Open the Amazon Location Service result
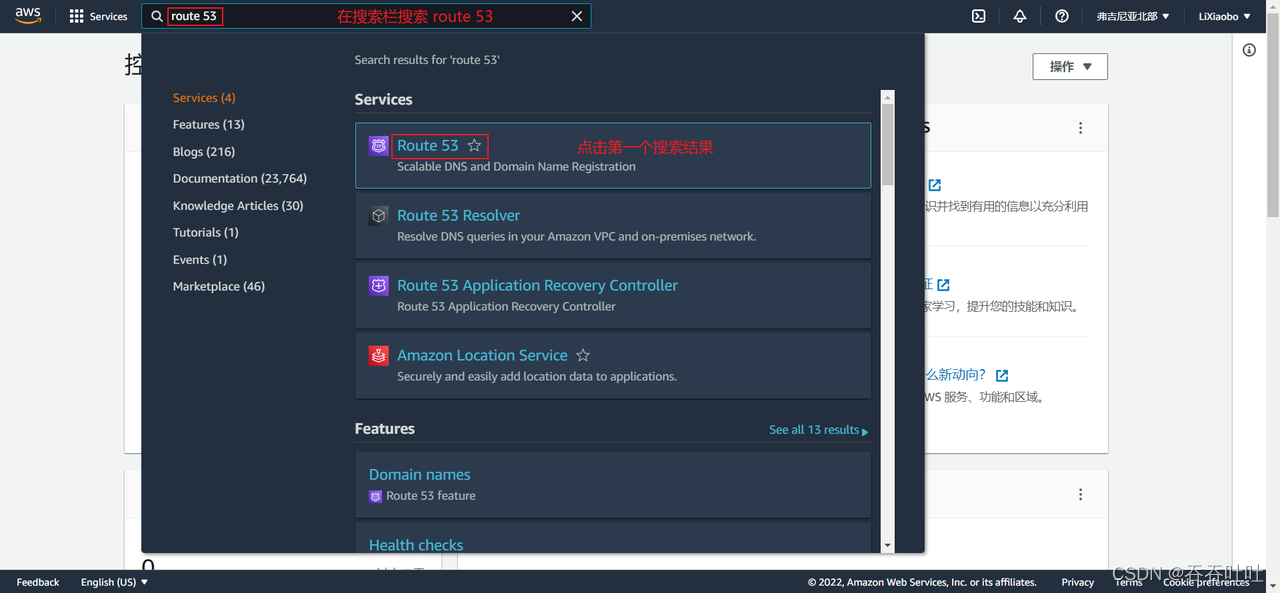Image resolution: width=1280 pixels, height=593 pixels. [x=482, y=355]
